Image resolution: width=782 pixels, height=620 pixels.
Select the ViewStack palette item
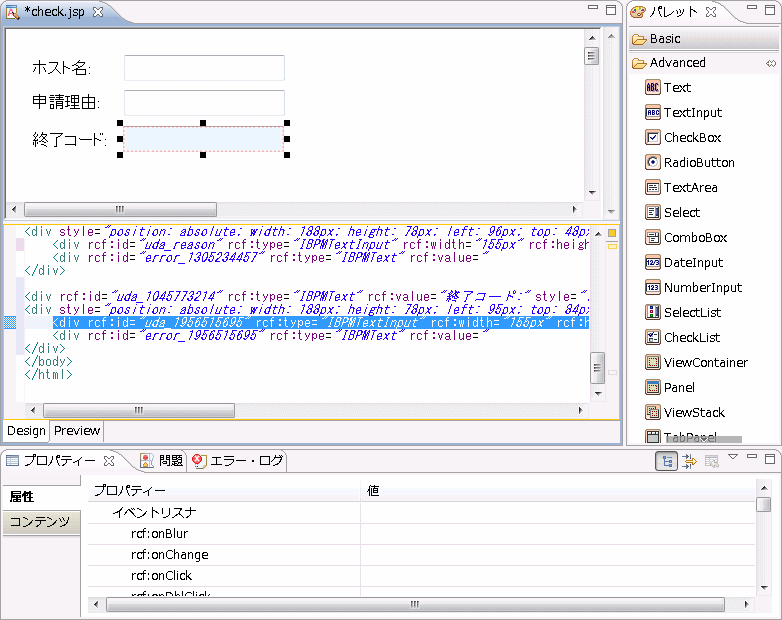click(685, 412)
